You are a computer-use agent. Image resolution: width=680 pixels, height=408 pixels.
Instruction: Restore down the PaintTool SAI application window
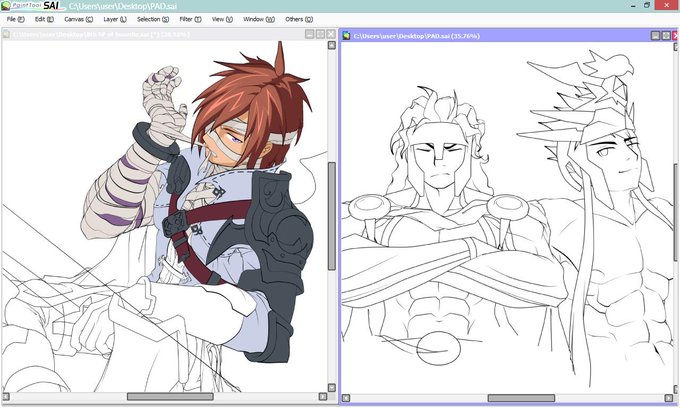click(x=647, y=6)
